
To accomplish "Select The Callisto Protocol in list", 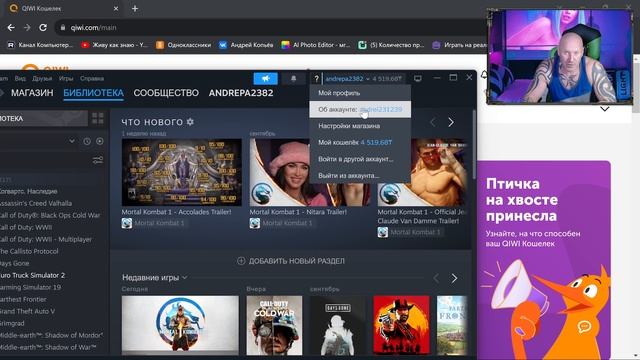I will (x=29, y=251).
